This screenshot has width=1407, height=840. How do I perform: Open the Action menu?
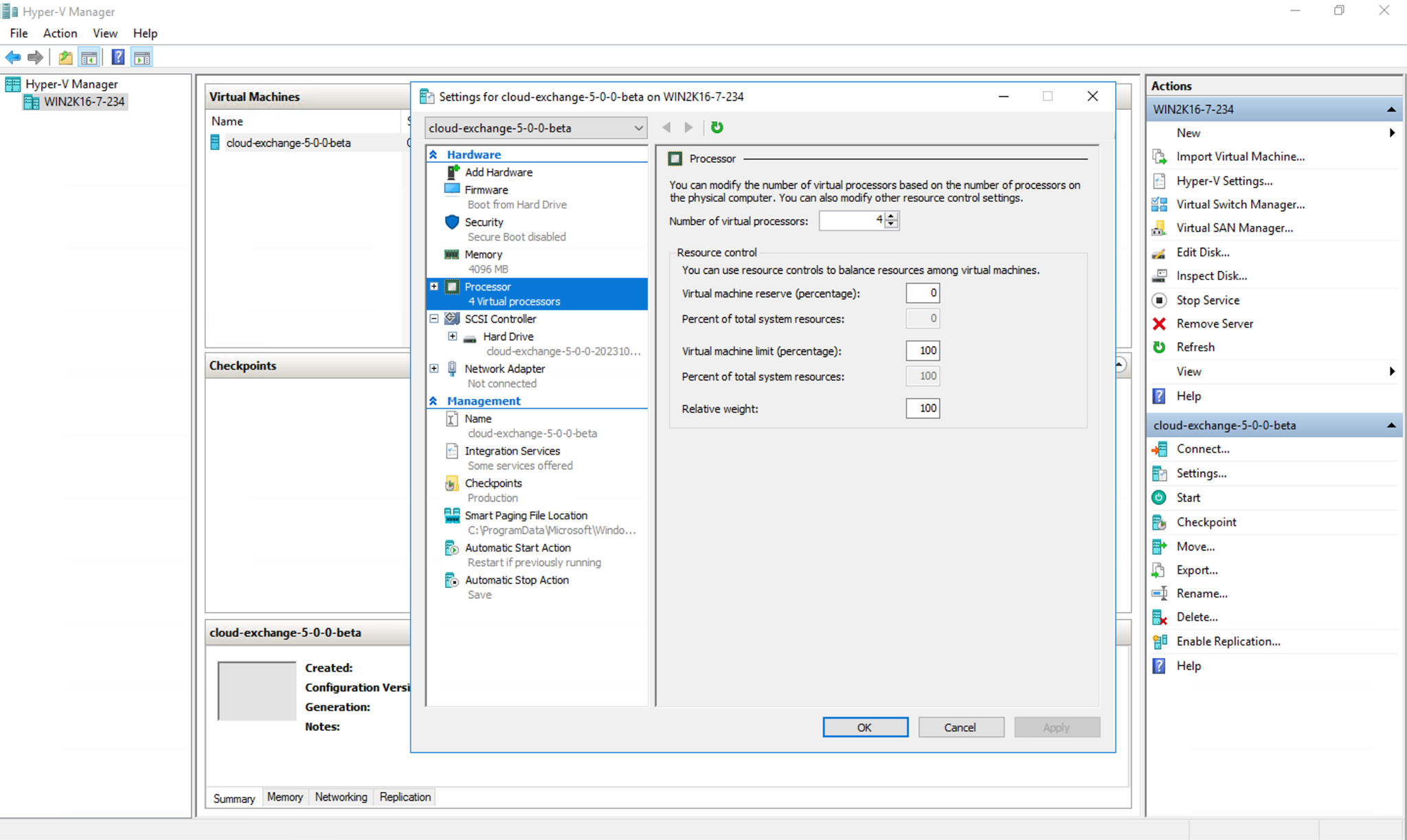pos(60,33)
